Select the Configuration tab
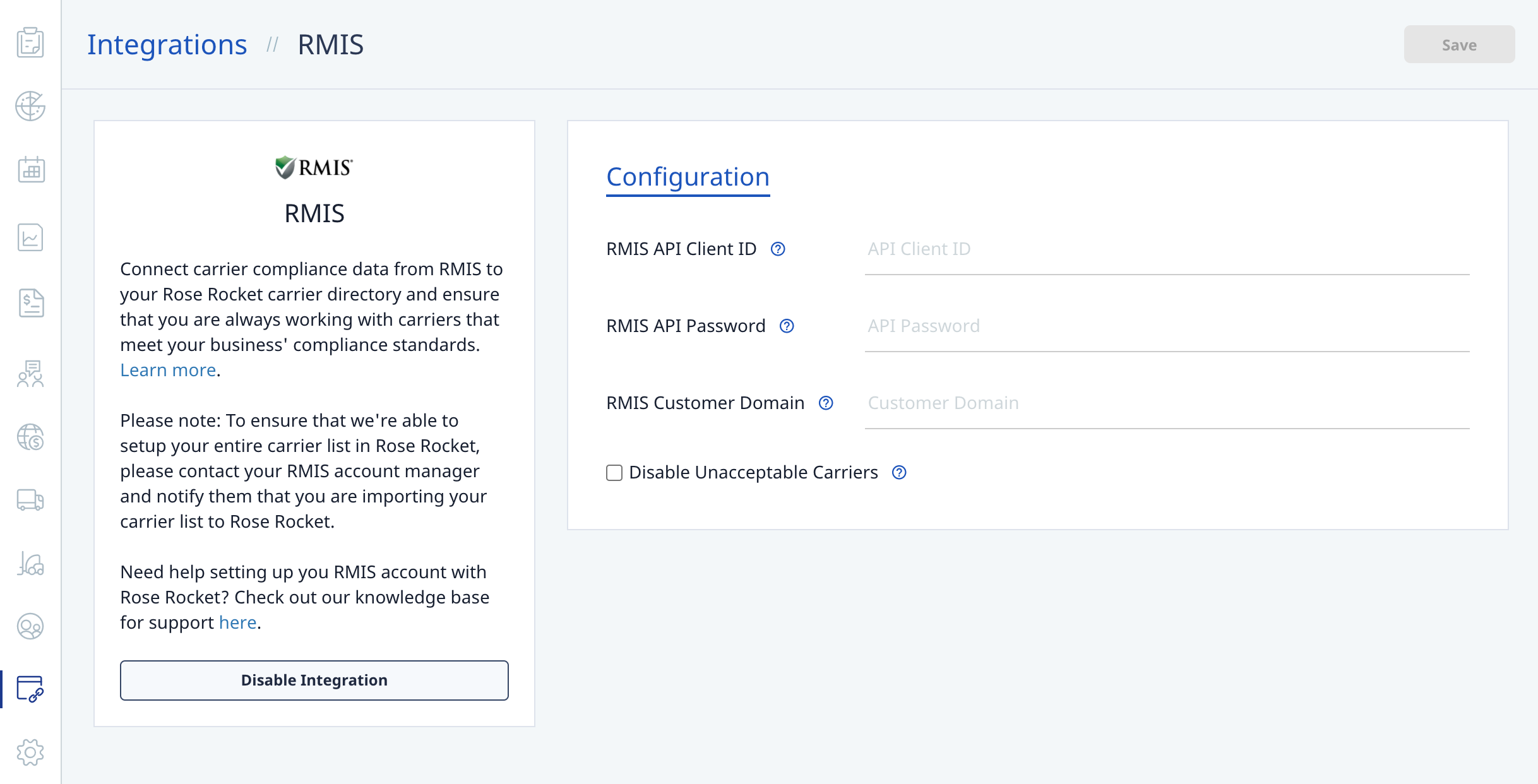Screen dimensions: 1538x784 tap(688, 177)
